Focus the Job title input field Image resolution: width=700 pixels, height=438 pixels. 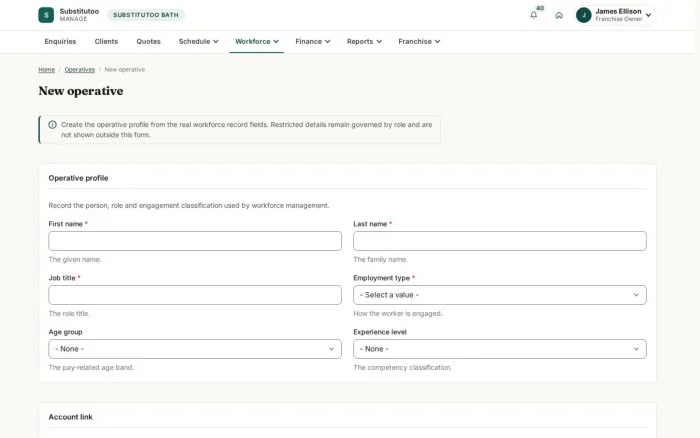point(195,295)
